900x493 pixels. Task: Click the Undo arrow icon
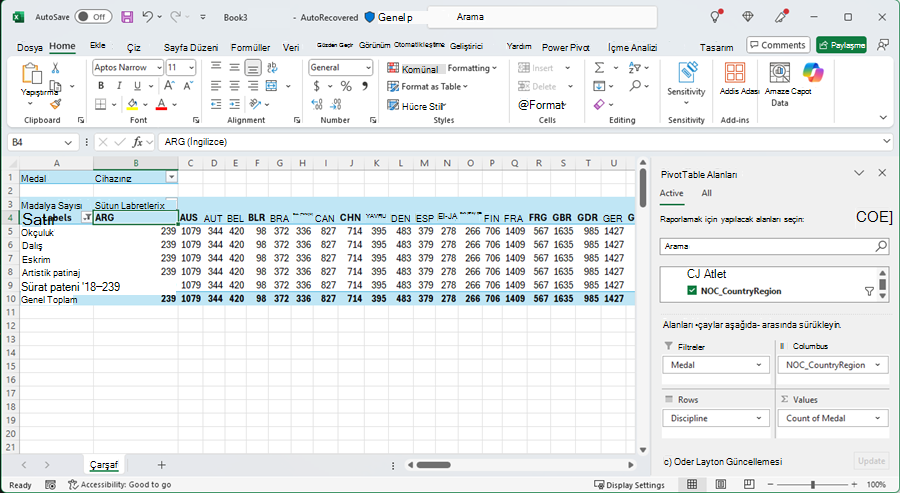pyautogui.click(x=148, y=17)
